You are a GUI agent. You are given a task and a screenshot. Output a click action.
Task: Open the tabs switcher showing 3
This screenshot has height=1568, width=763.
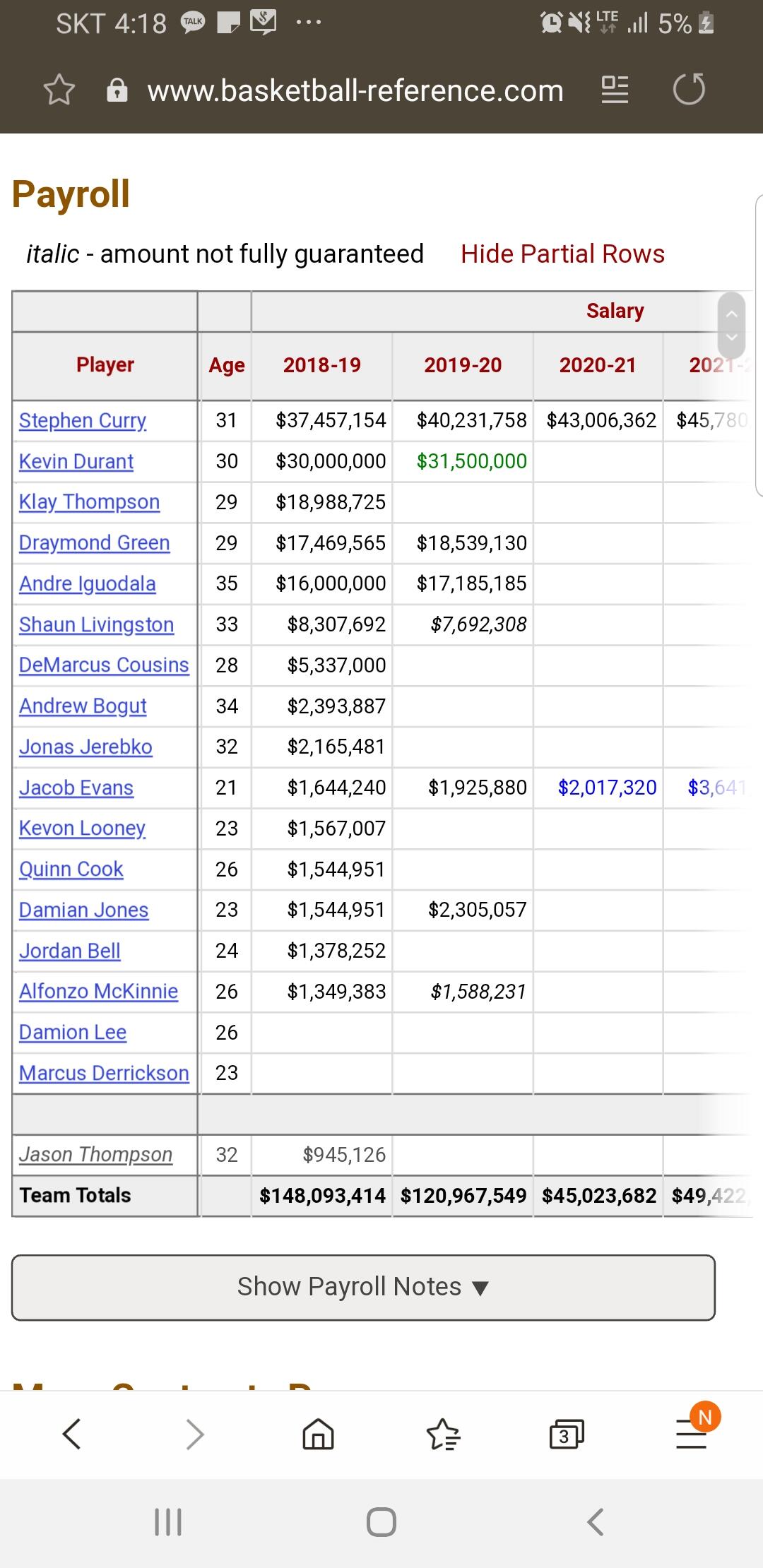pyautogui.click(x=567, y=1435)
